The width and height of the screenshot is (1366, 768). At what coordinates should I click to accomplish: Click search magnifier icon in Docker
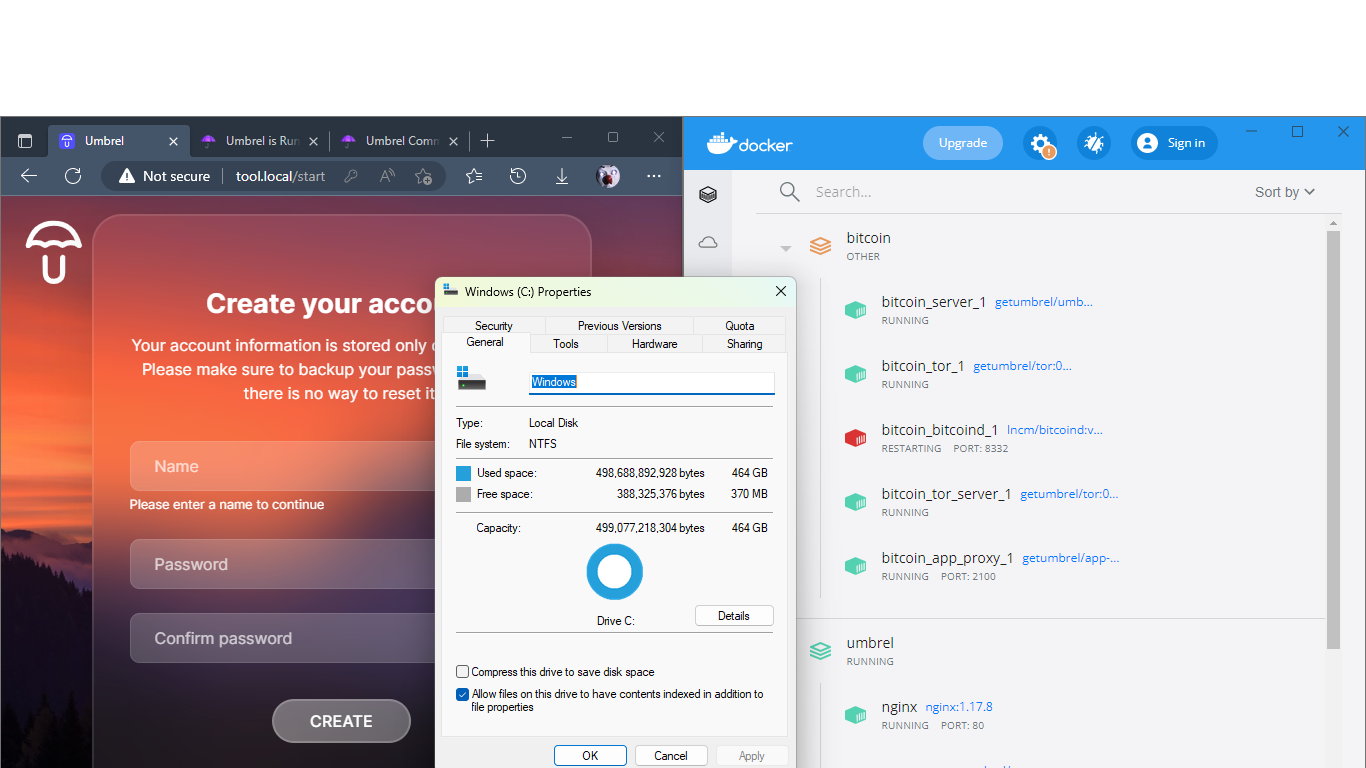[790, 192]
